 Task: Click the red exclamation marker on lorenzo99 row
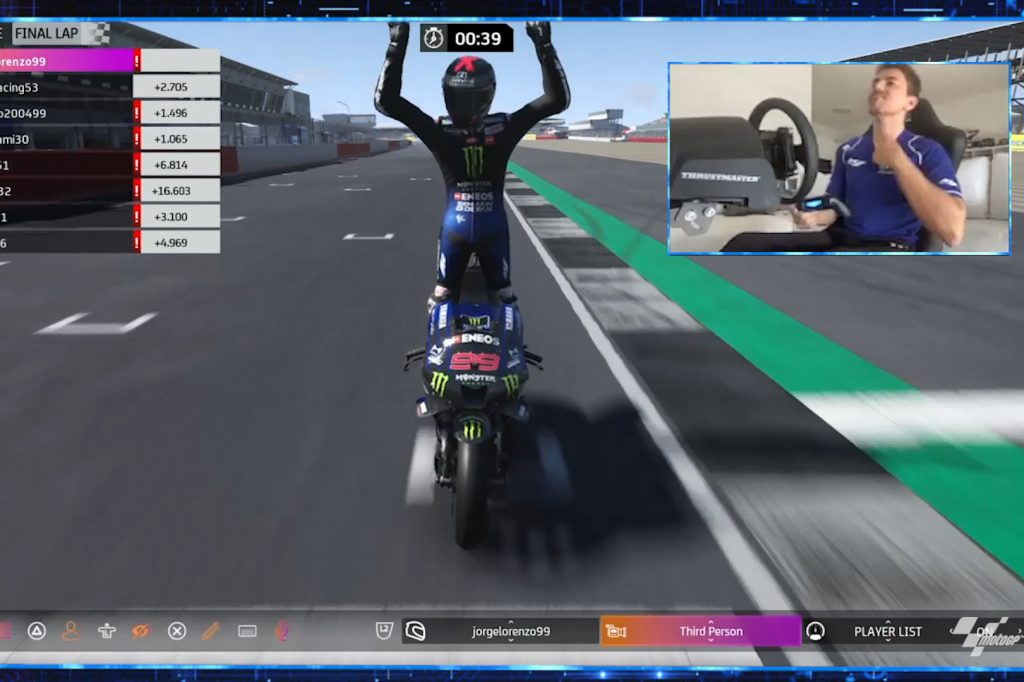pos(136,61)
